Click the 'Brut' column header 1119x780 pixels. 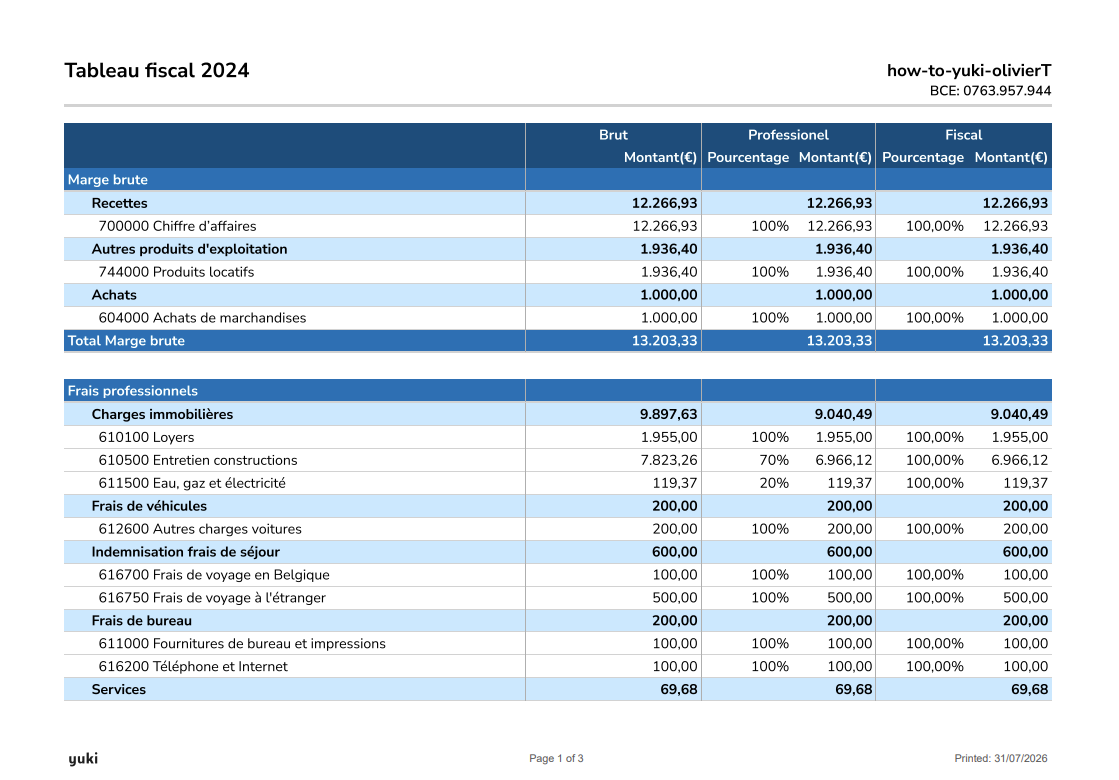(613, 135)
